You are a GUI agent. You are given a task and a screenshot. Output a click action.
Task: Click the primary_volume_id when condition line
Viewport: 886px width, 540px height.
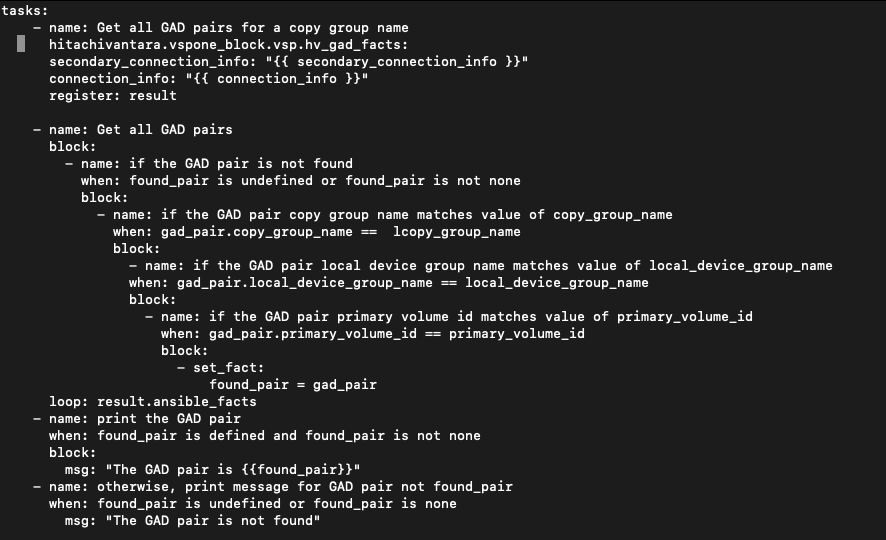pos(372,333)
